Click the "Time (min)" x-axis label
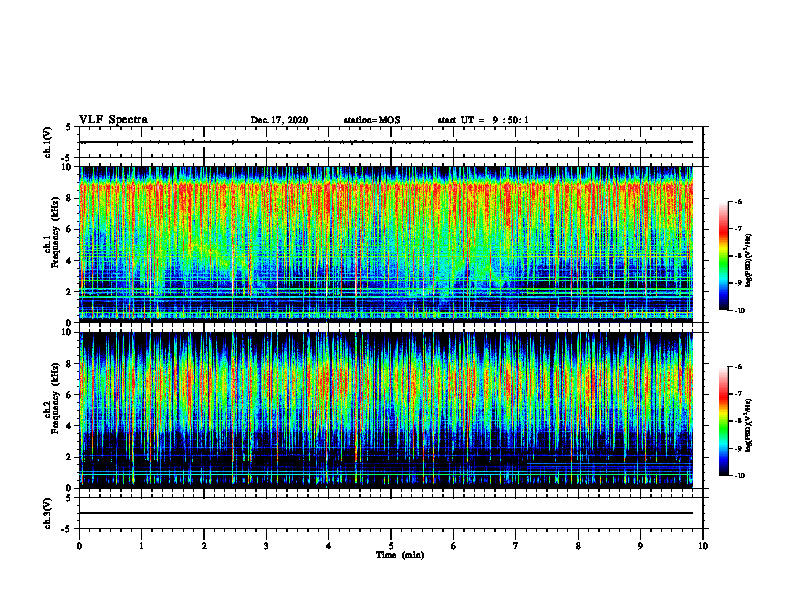 coord(400,555)
